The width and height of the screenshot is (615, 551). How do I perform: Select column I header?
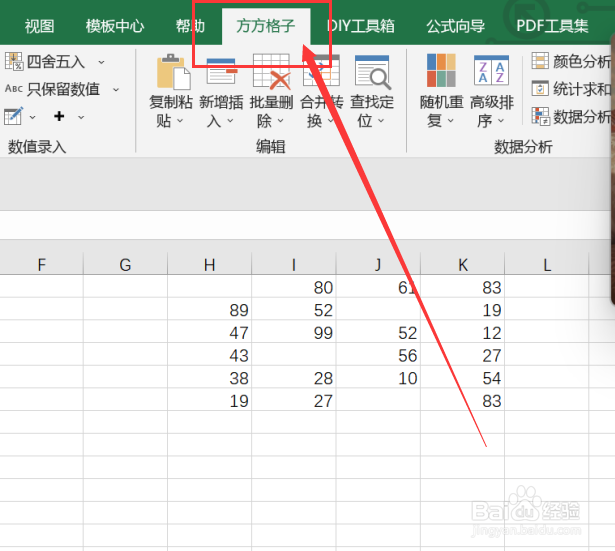(x=294, y=265)
